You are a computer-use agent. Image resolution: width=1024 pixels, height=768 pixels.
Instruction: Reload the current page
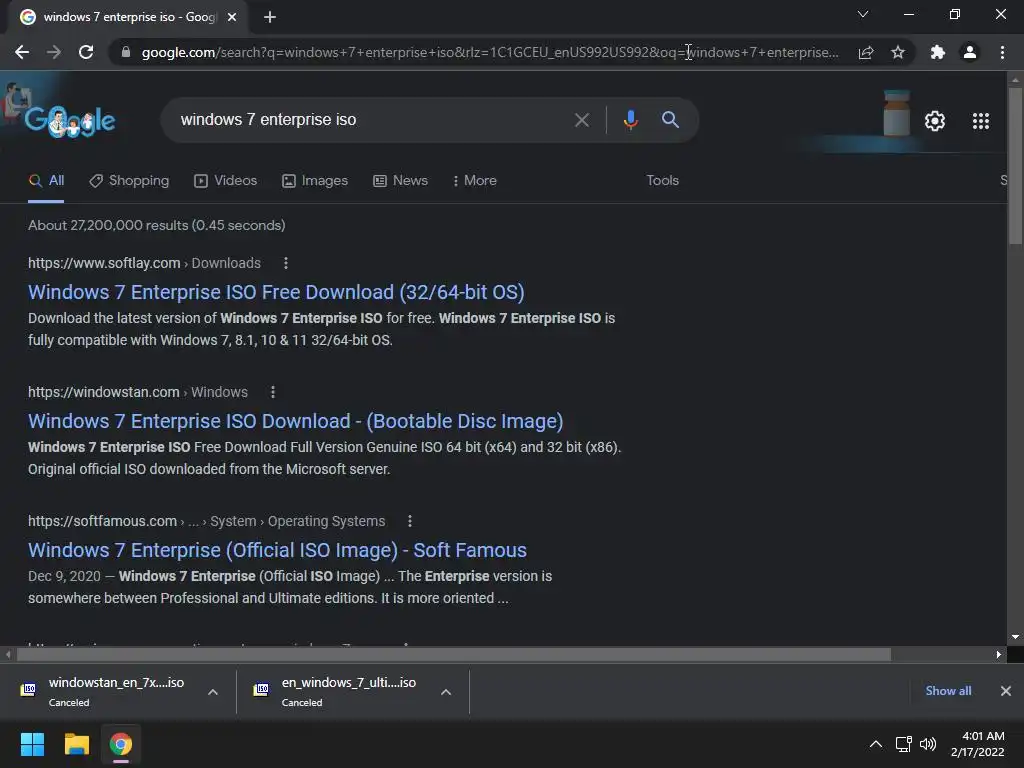coord(86,52)
